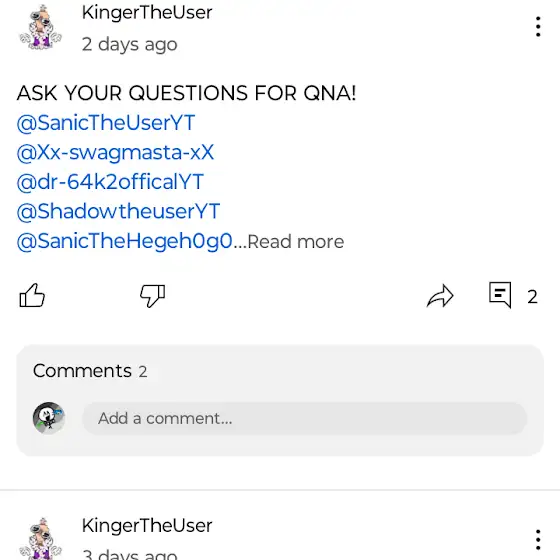This screenshot has height=560, width=560.
Task: Visit the @dr-64k2officalYT channel mention
Action: point(110,182)
